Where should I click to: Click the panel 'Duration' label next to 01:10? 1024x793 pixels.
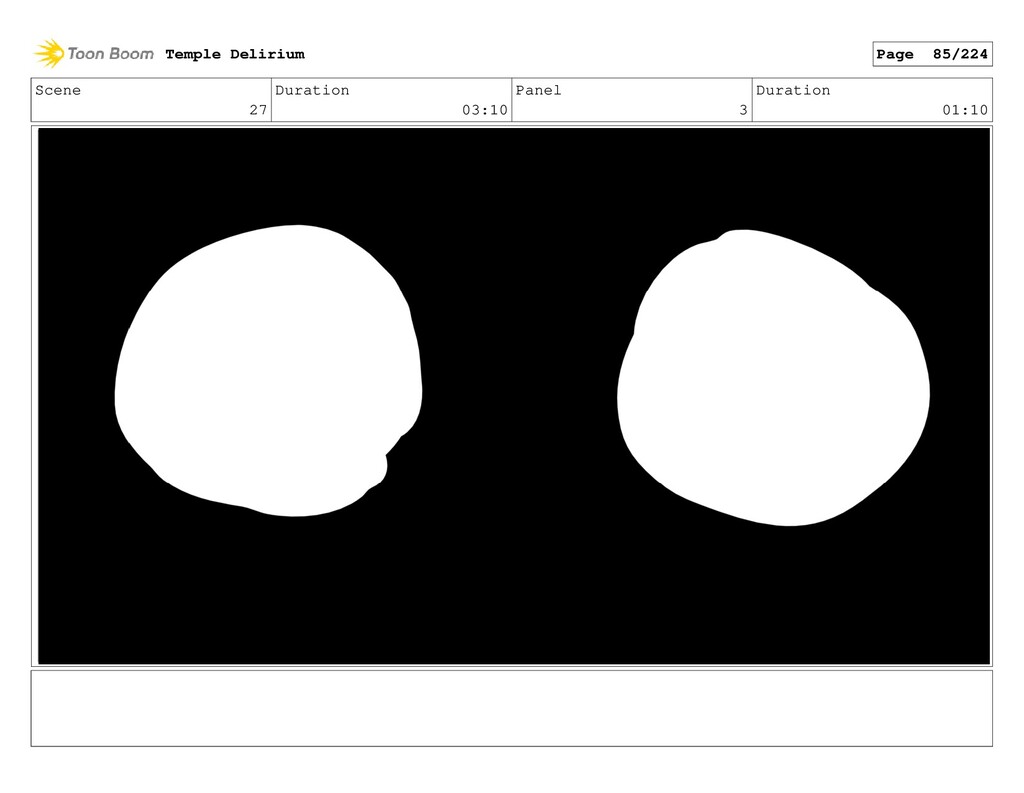click(793, 90)
